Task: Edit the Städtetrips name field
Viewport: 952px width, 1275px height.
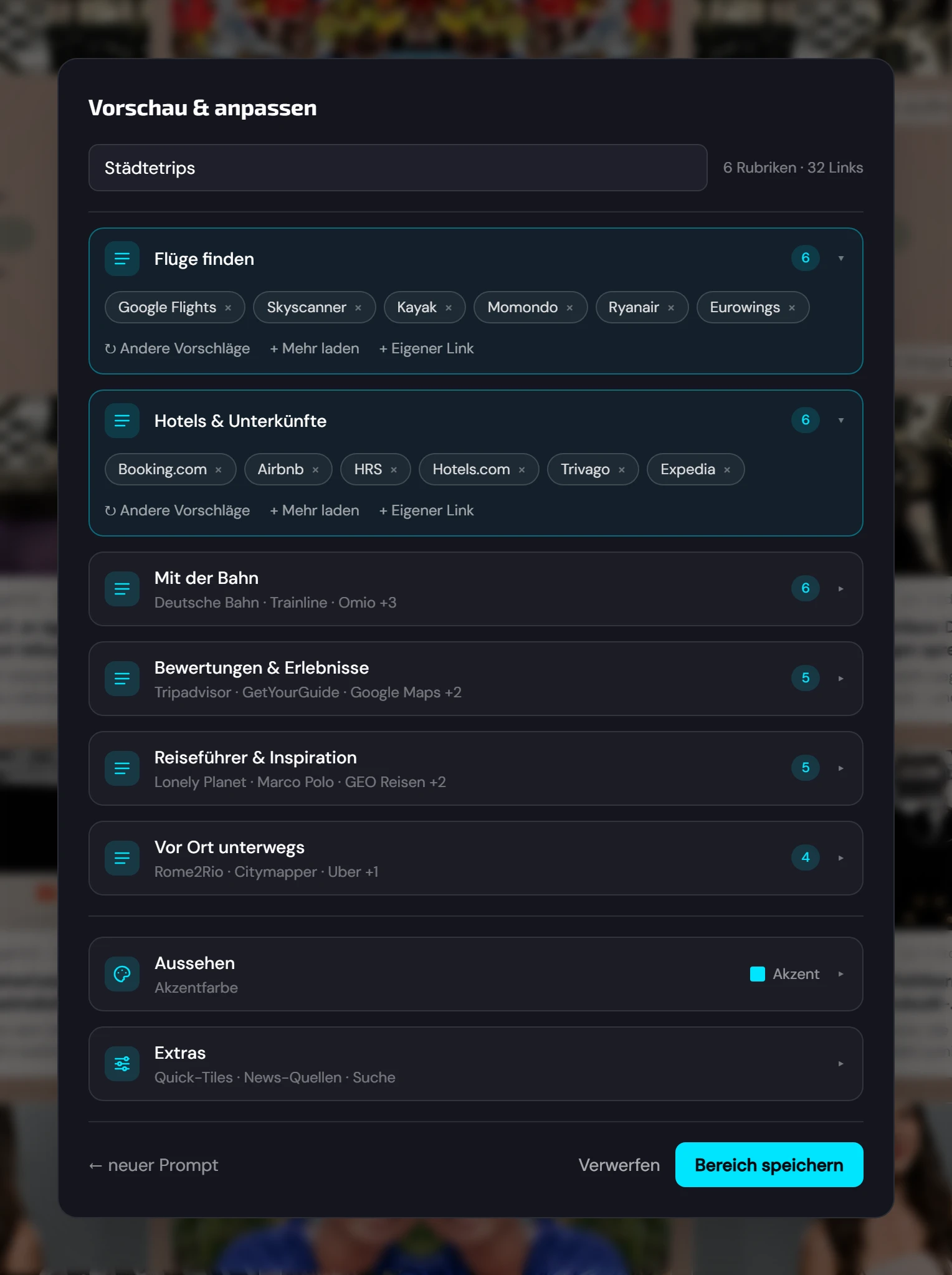Action: click(398, 168)
